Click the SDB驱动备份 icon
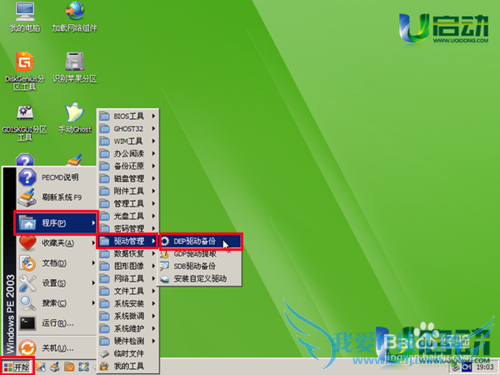This screenshot has width=500, height=375. click(164, 266)
